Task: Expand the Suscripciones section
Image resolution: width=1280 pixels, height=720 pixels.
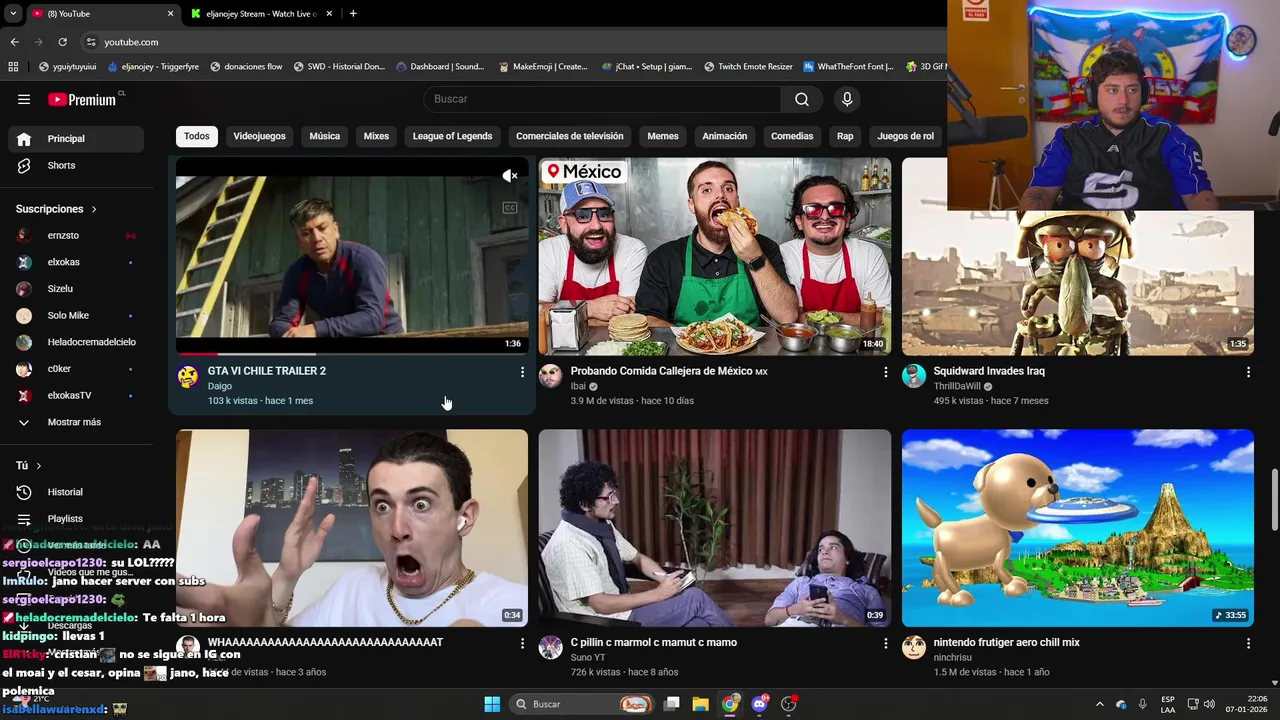Action: (x=57, y=209)
